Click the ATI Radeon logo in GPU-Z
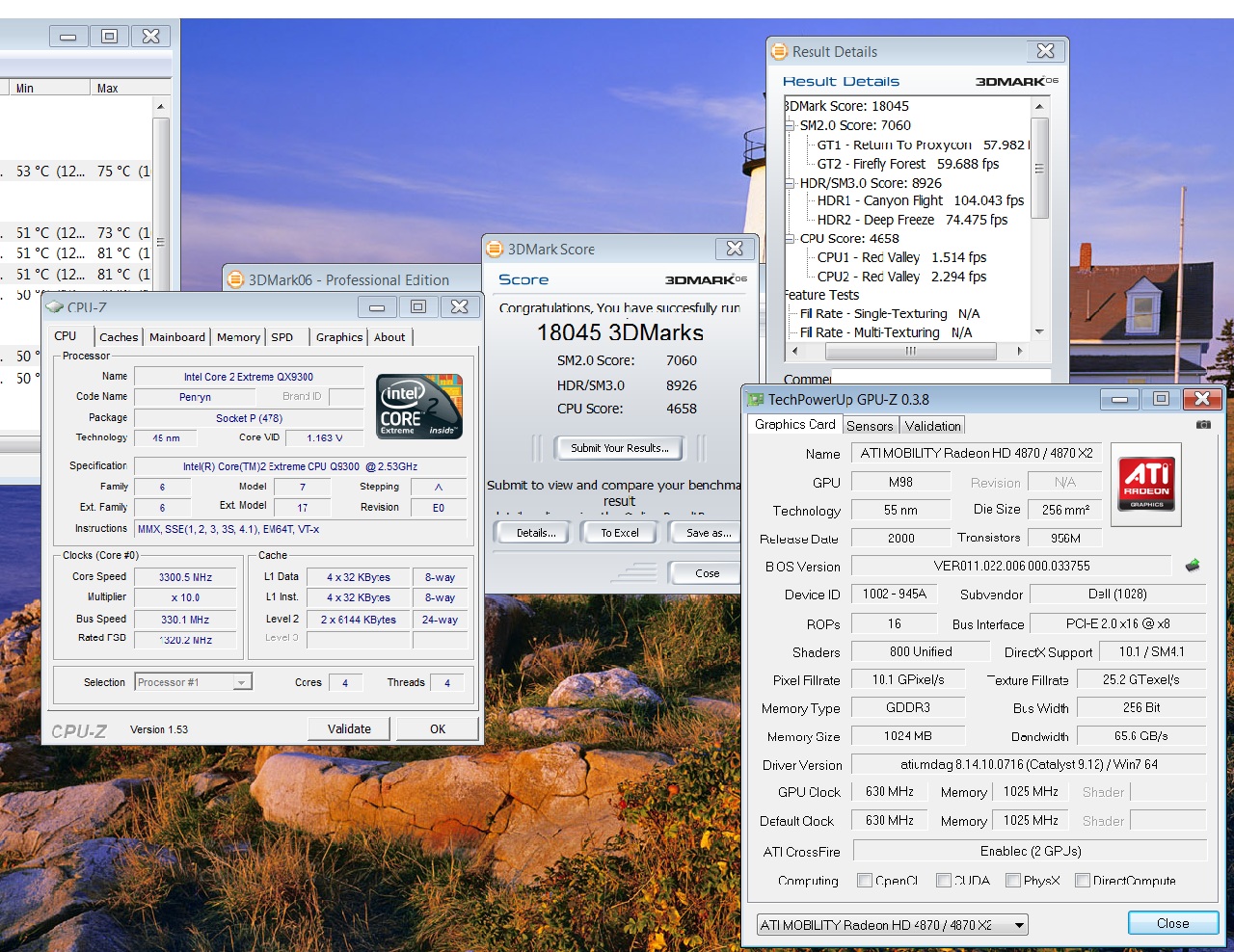This screenshot has height=952, width=1234. (1146, 484)
